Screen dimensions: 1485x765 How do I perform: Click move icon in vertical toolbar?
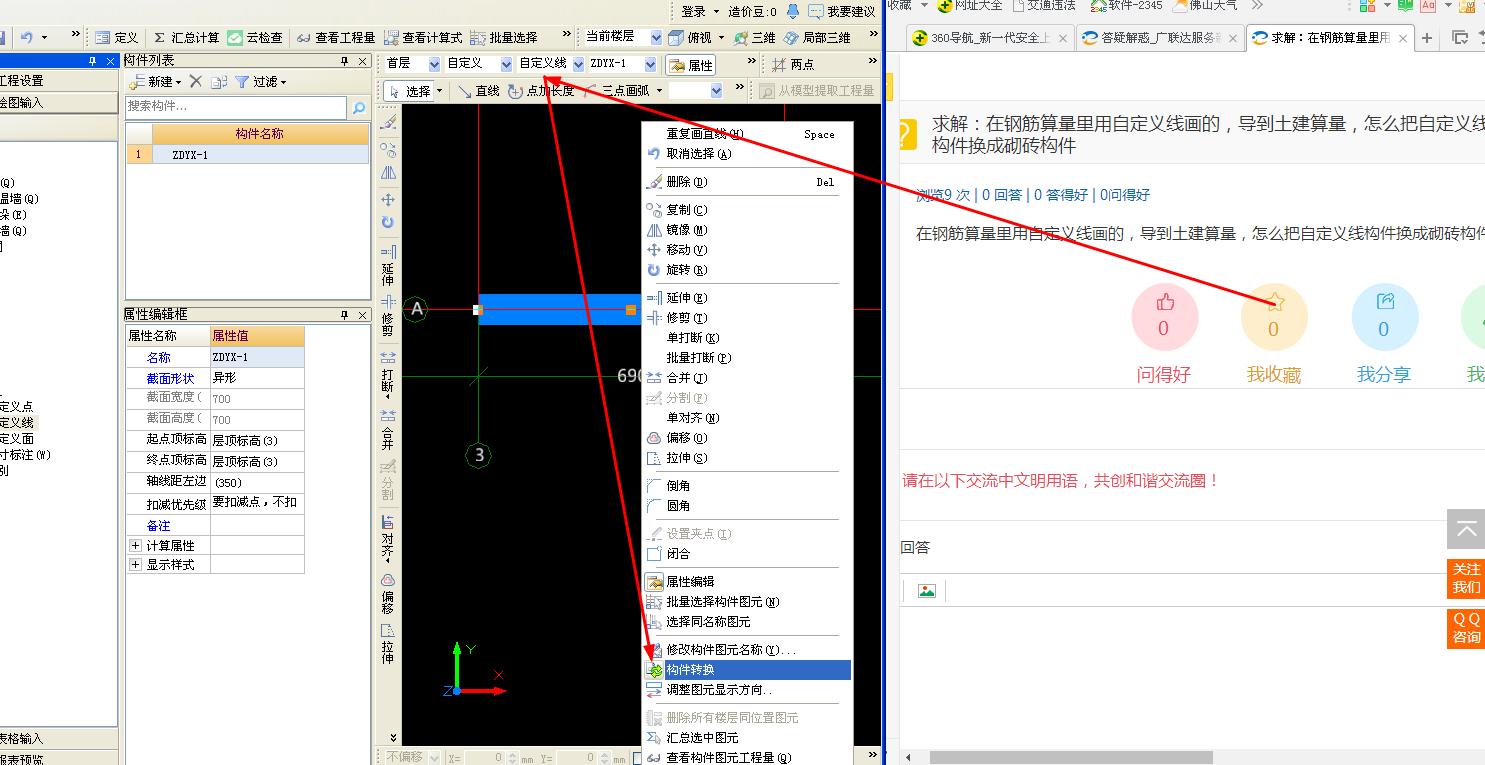[388, 199]
